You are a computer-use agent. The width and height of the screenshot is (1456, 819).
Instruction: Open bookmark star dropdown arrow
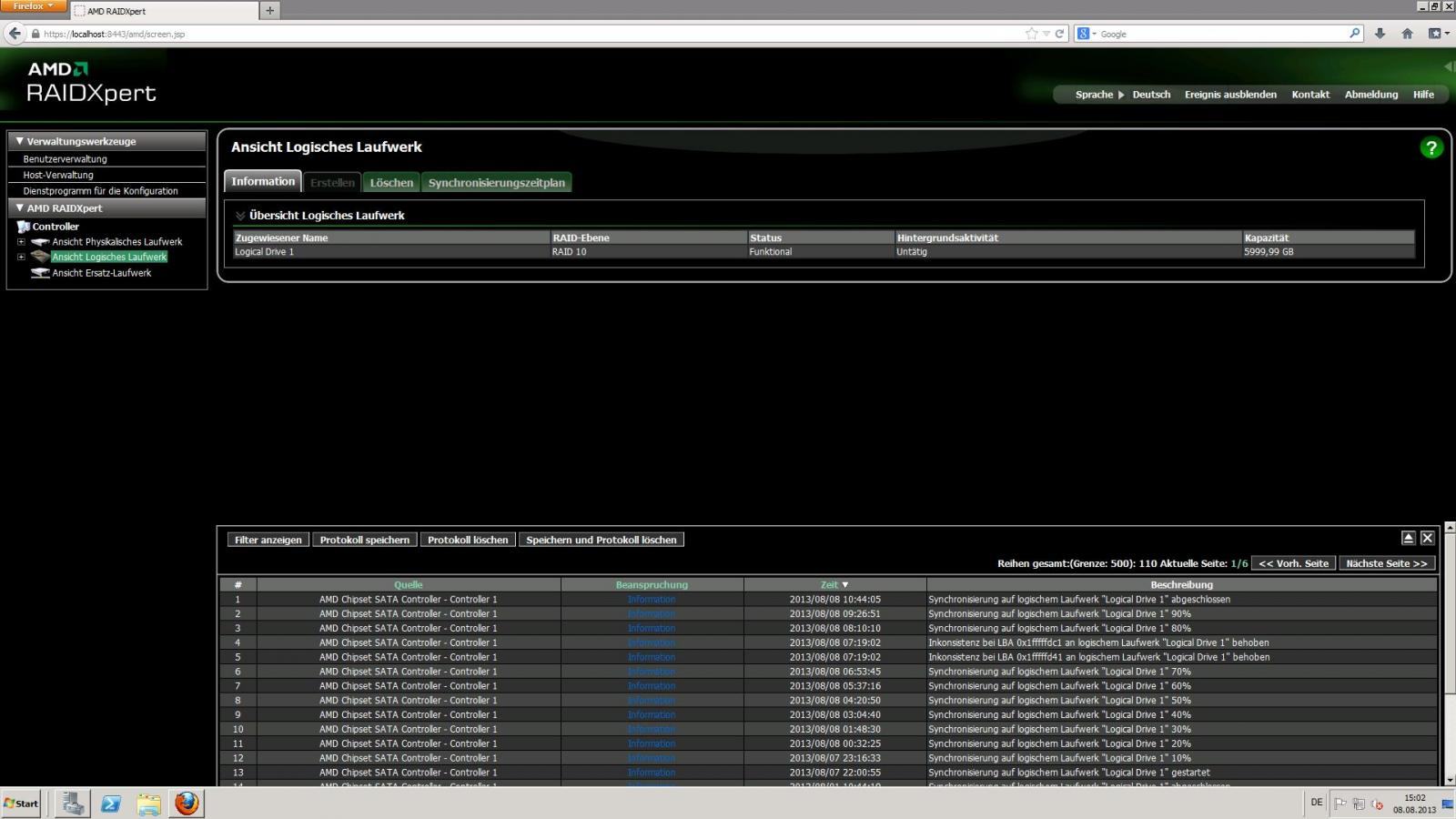pyautogui.click(x=1046, y=34)
